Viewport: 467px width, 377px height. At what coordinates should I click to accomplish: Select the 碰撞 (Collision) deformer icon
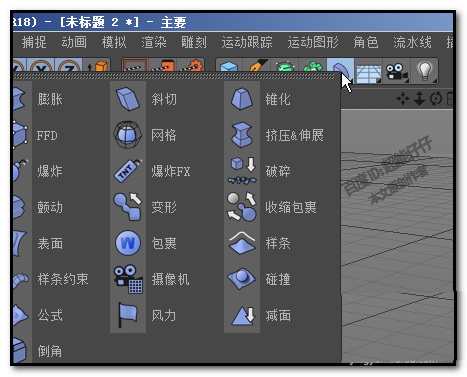pyautogui.click(x=242, y=279)
